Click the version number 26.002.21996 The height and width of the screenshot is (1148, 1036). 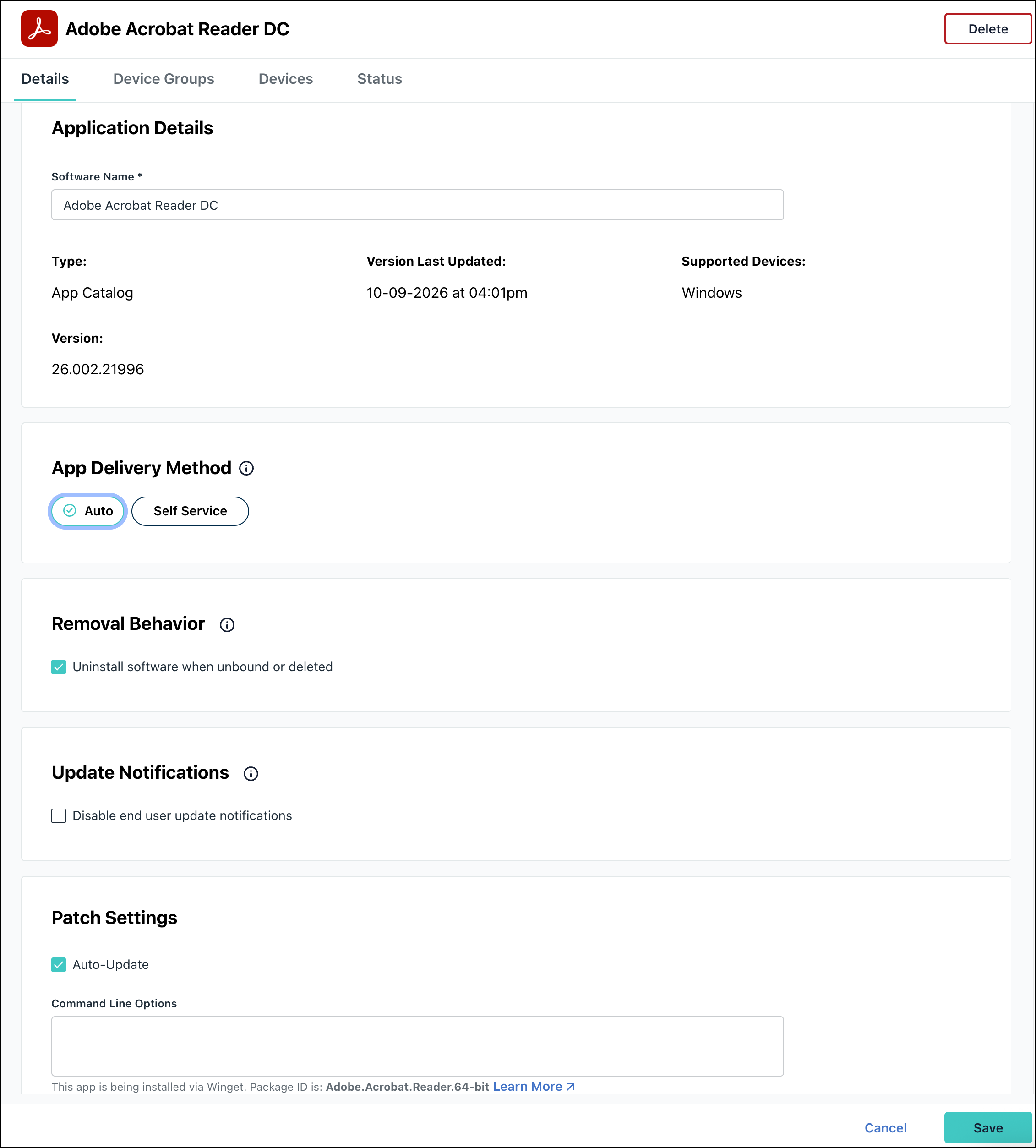[98, 369]
